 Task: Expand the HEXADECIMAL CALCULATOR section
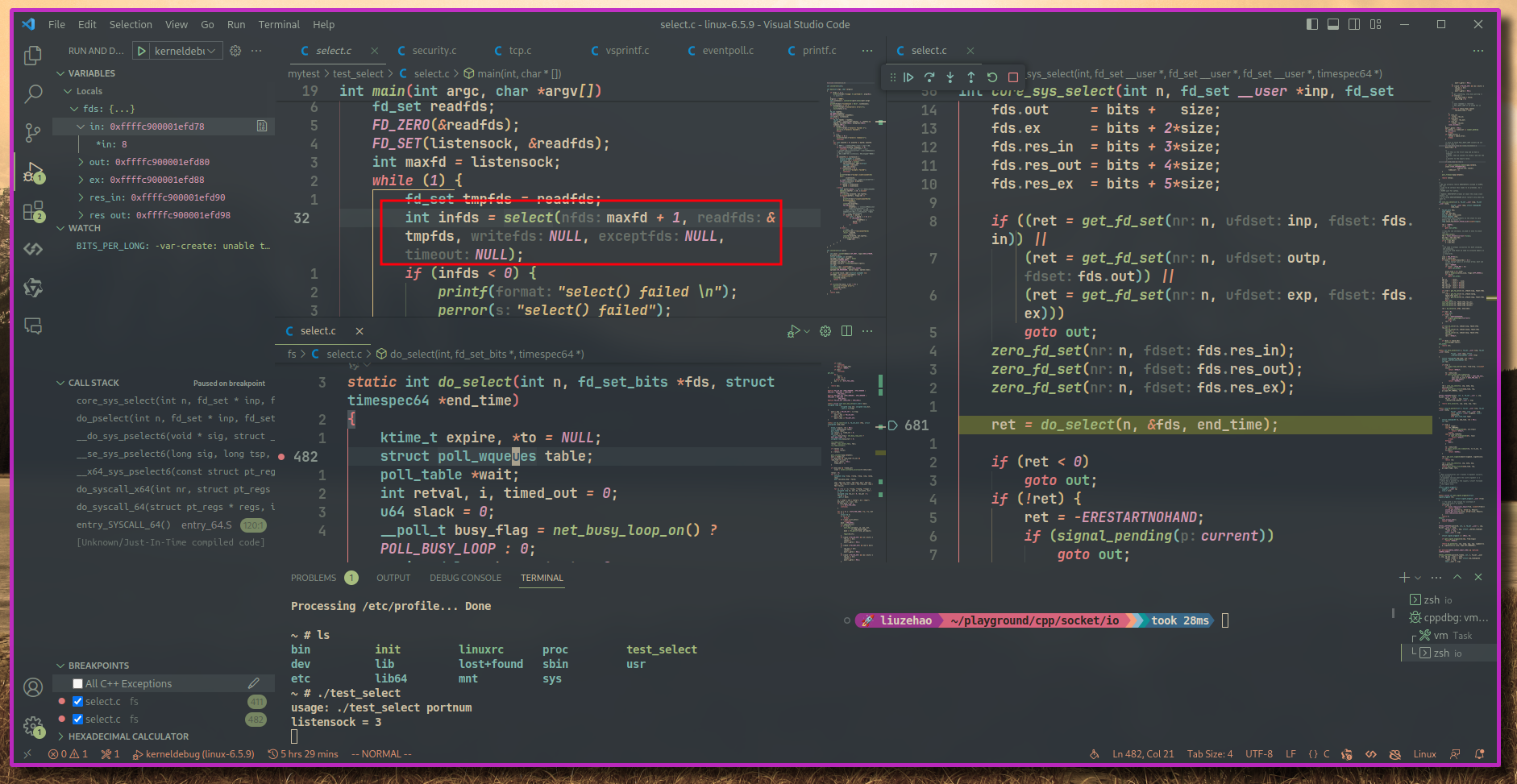pos(60,736)
